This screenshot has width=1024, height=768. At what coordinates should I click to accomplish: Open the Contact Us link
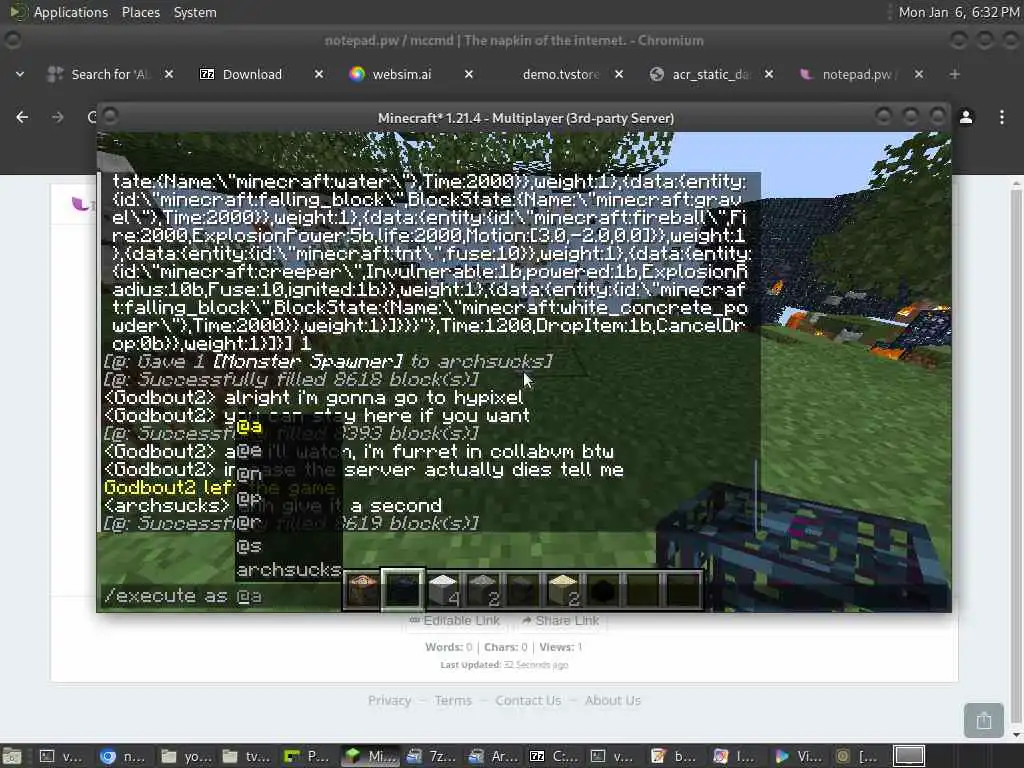click(528, 701)
